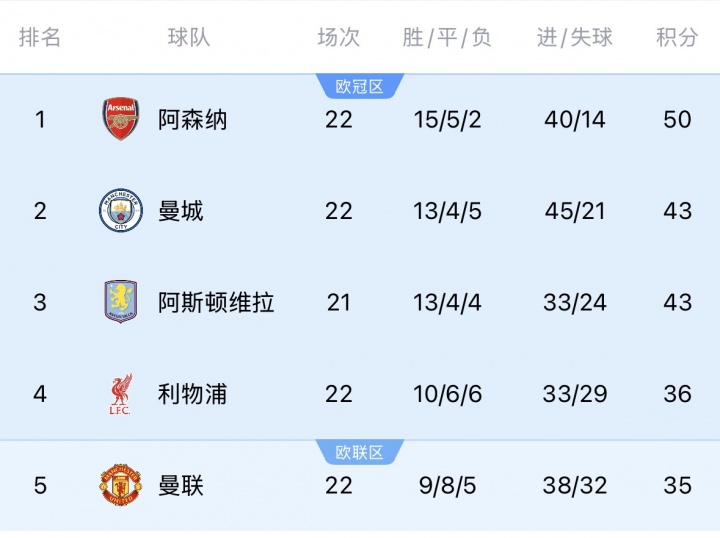Sort by the 进/失球 column header
Viewport: 720px width, 538px height.
click(574, 37)
